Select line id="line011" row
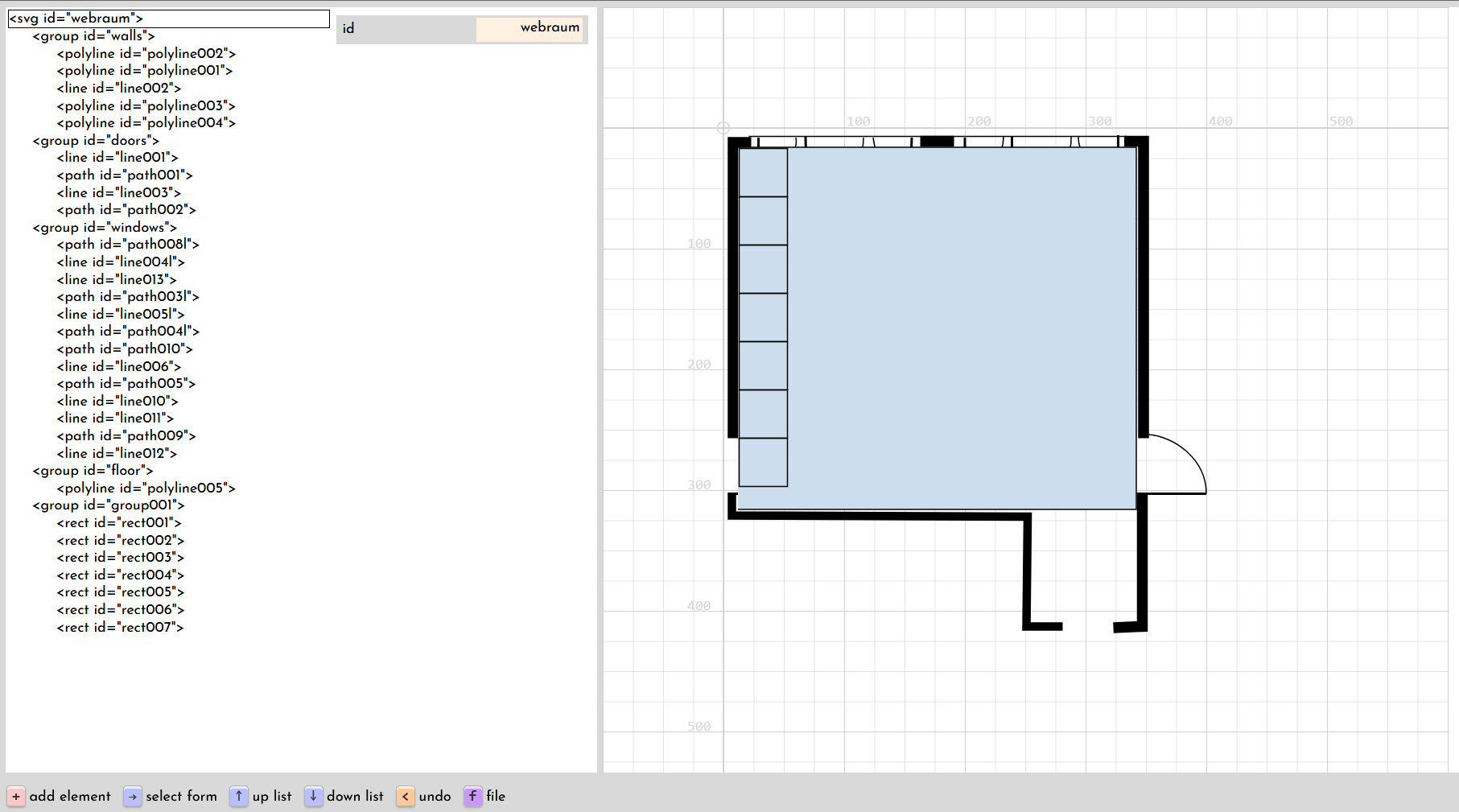The height and width of the screenshot is (812, 1459). click(115, 418)
